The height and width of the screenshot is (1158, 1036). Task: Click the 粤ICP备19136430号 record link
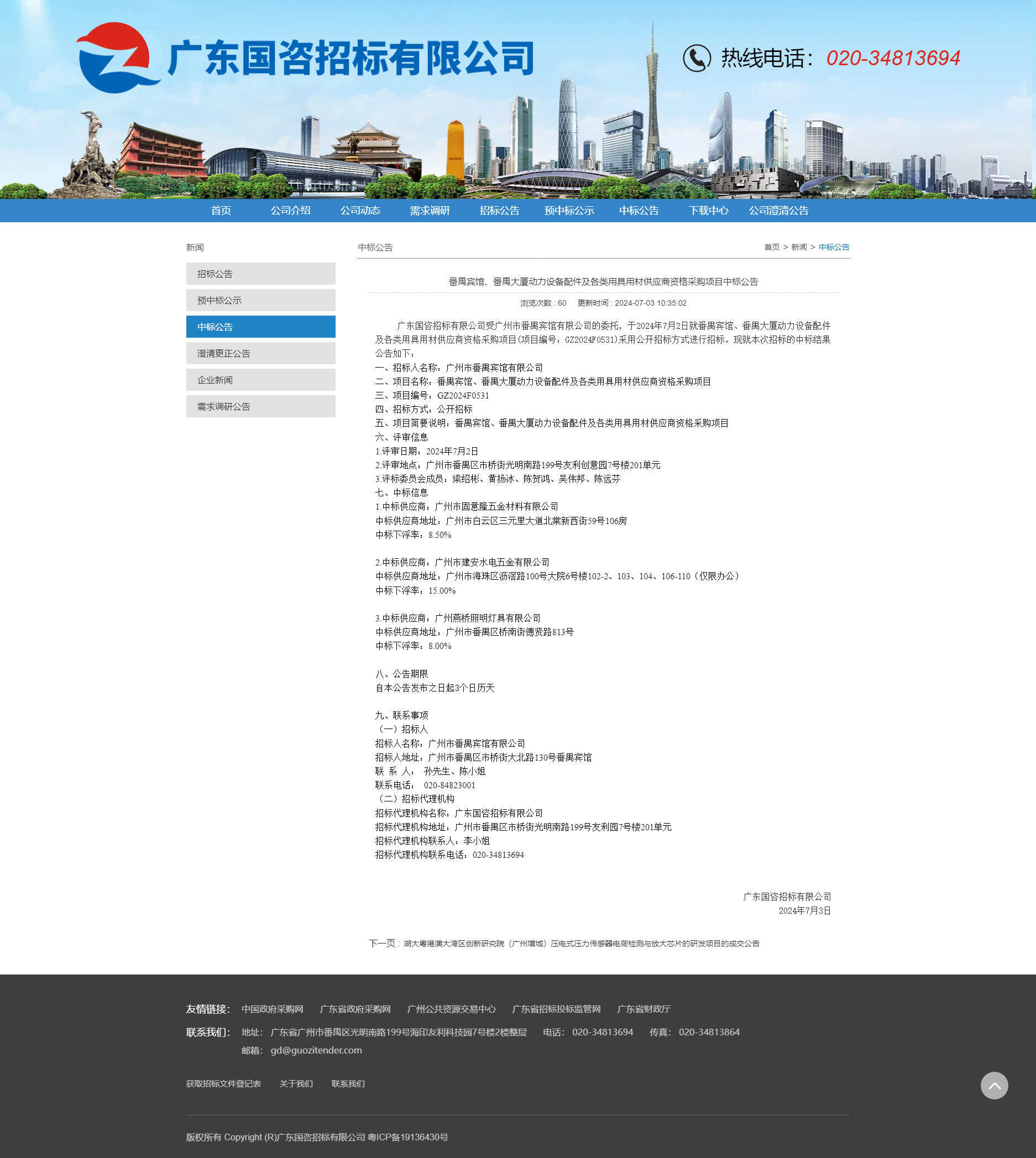coord(408,1138)
